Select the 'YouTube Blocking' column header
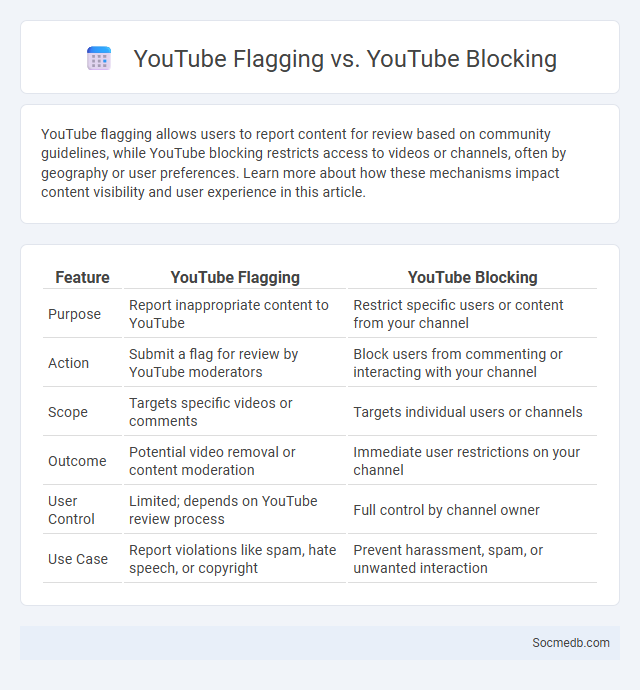Image resolution: width=640 pixels, height=690 pixels. 472,277
